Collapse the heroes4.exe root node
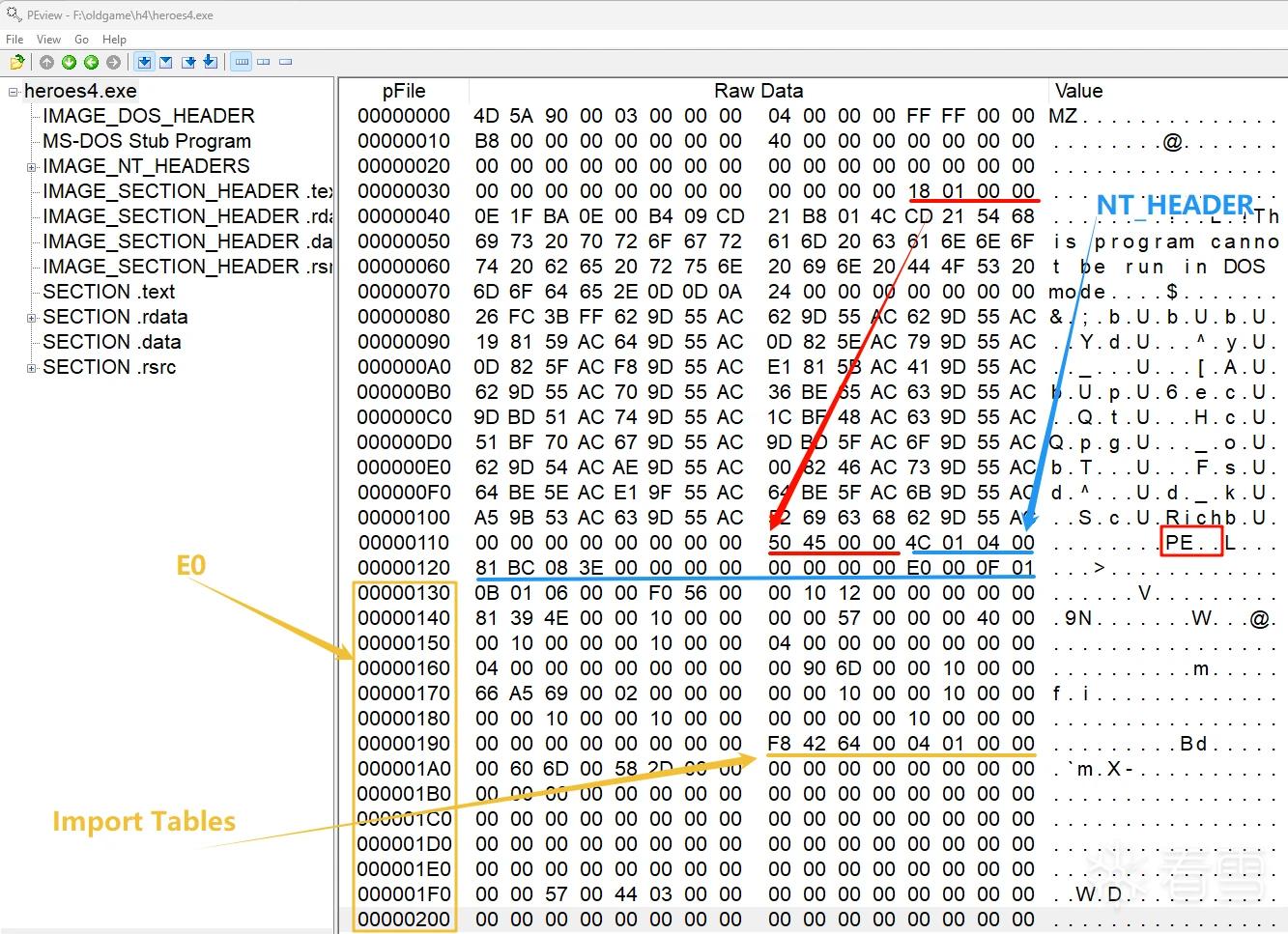This screenshot has height=934, width=1288. click(14, 92)
